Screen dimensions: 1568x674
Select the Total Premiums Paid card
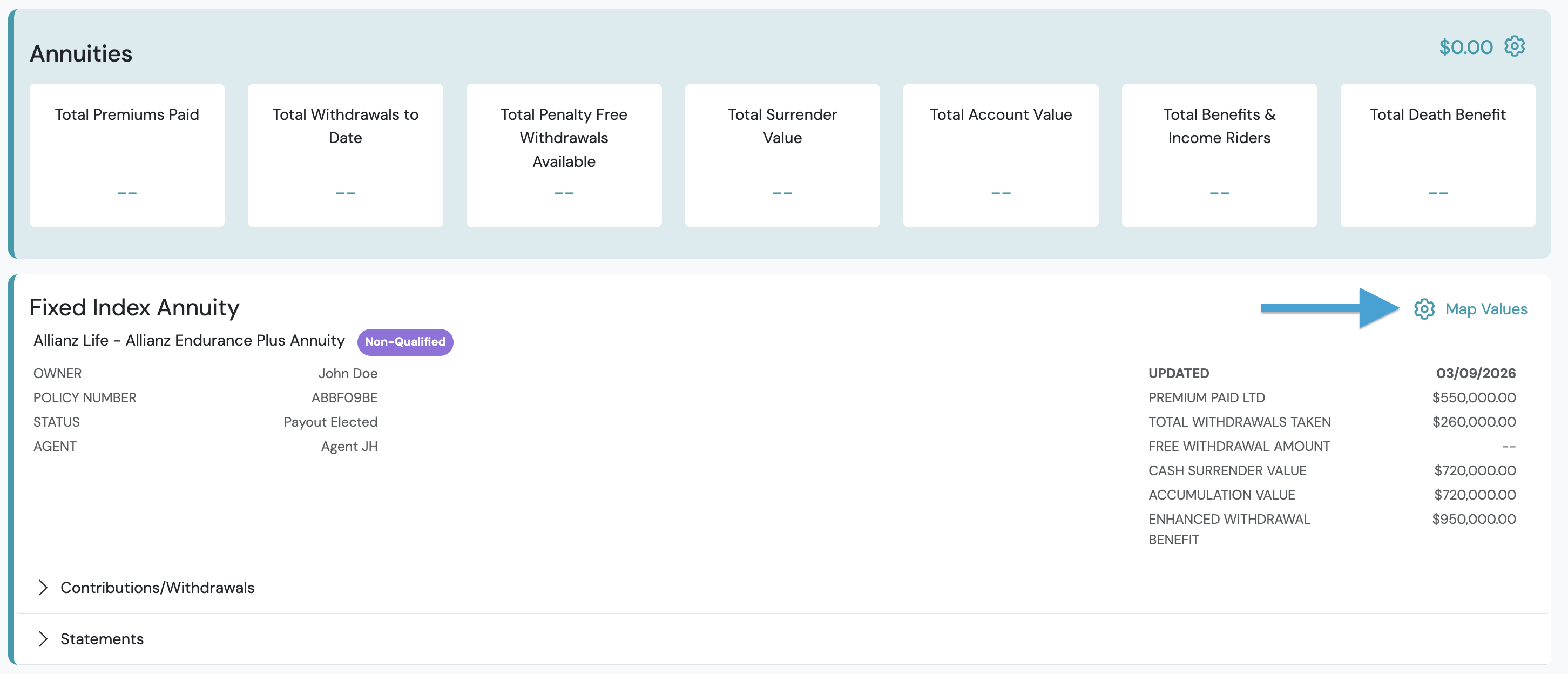[127, 156]
